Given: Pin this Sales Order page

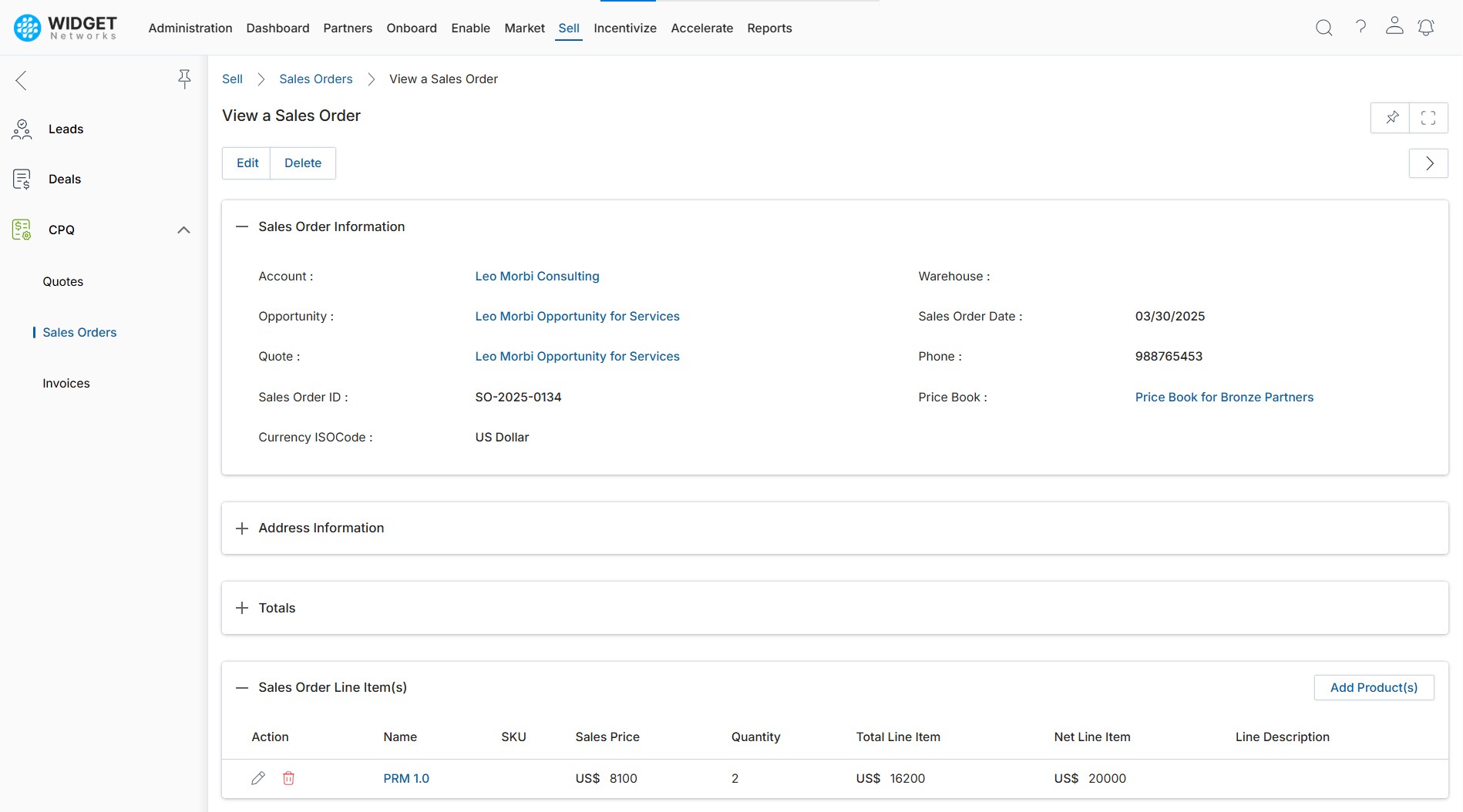Looking at the screenshot, I should click(x=1391, y=118).
